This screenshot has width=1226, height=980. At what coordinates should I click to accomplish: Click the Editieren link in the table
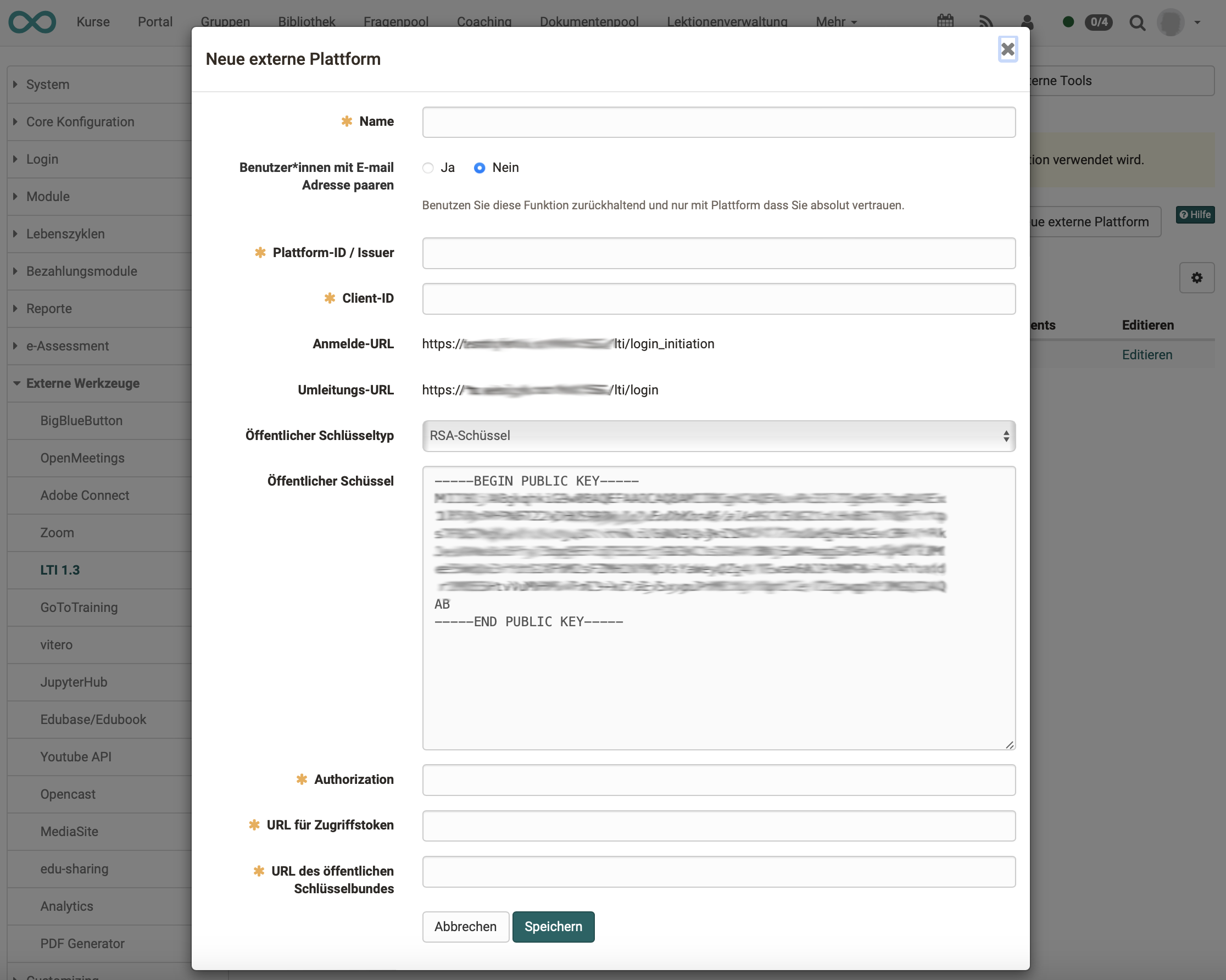pyautogui.click(x=1147, y=354)
